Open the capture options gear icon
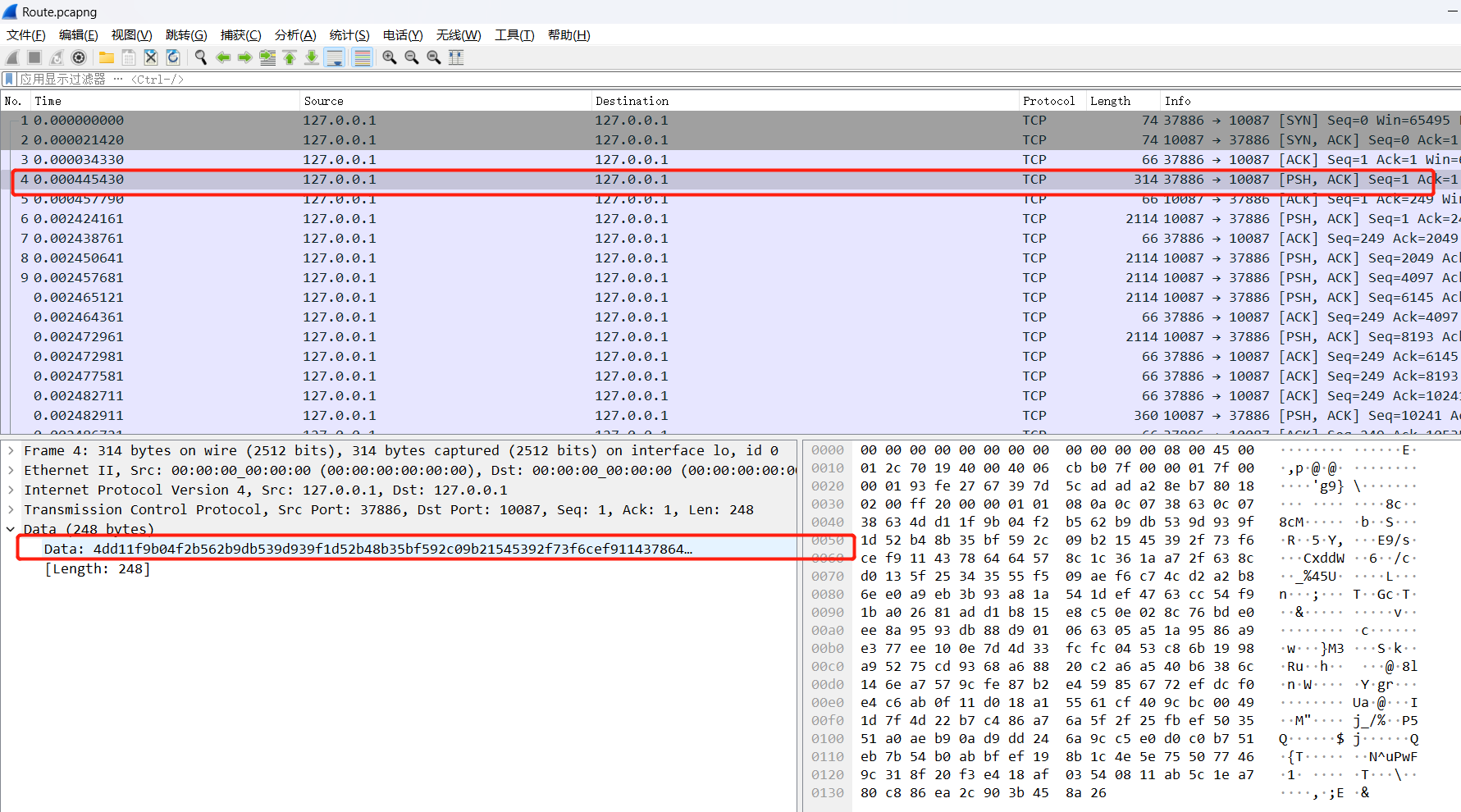This screenshot has height=812, width=1461. [x=79, y=57]
